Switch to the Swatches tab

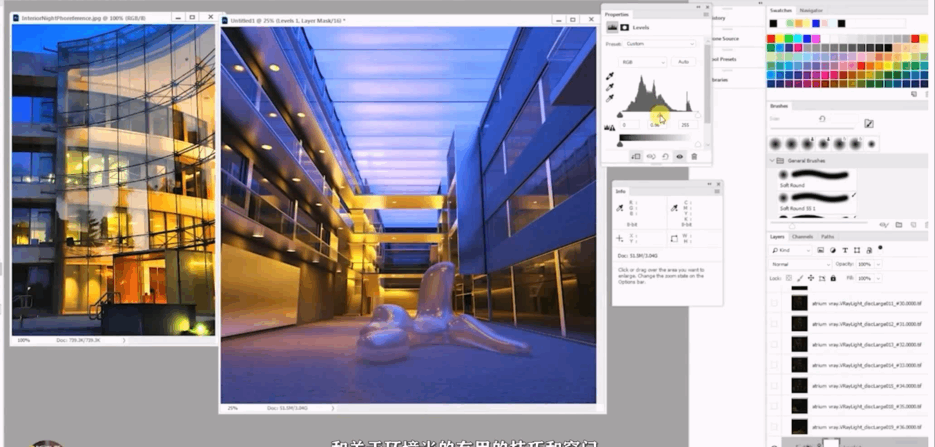(x=781, y=11)
